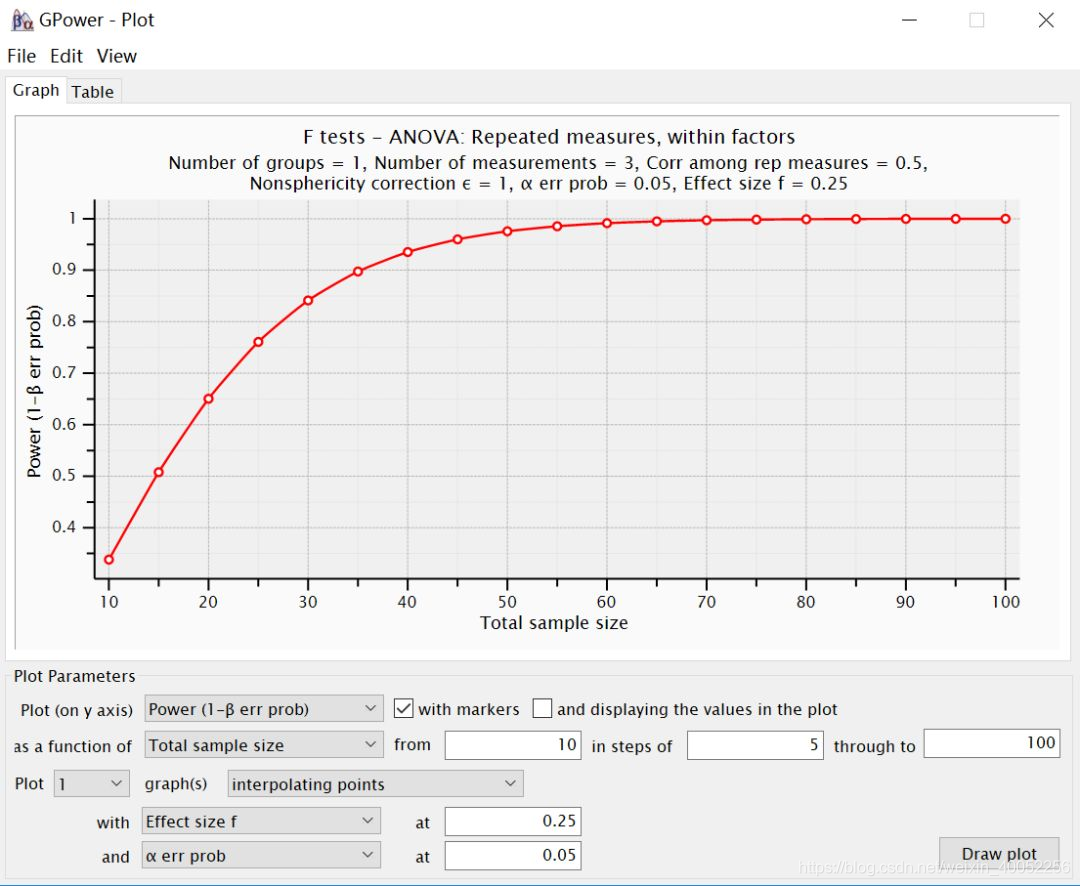Click the data marker at sample size 20
Screen dimensions: 1080x886
coord(209,398)
